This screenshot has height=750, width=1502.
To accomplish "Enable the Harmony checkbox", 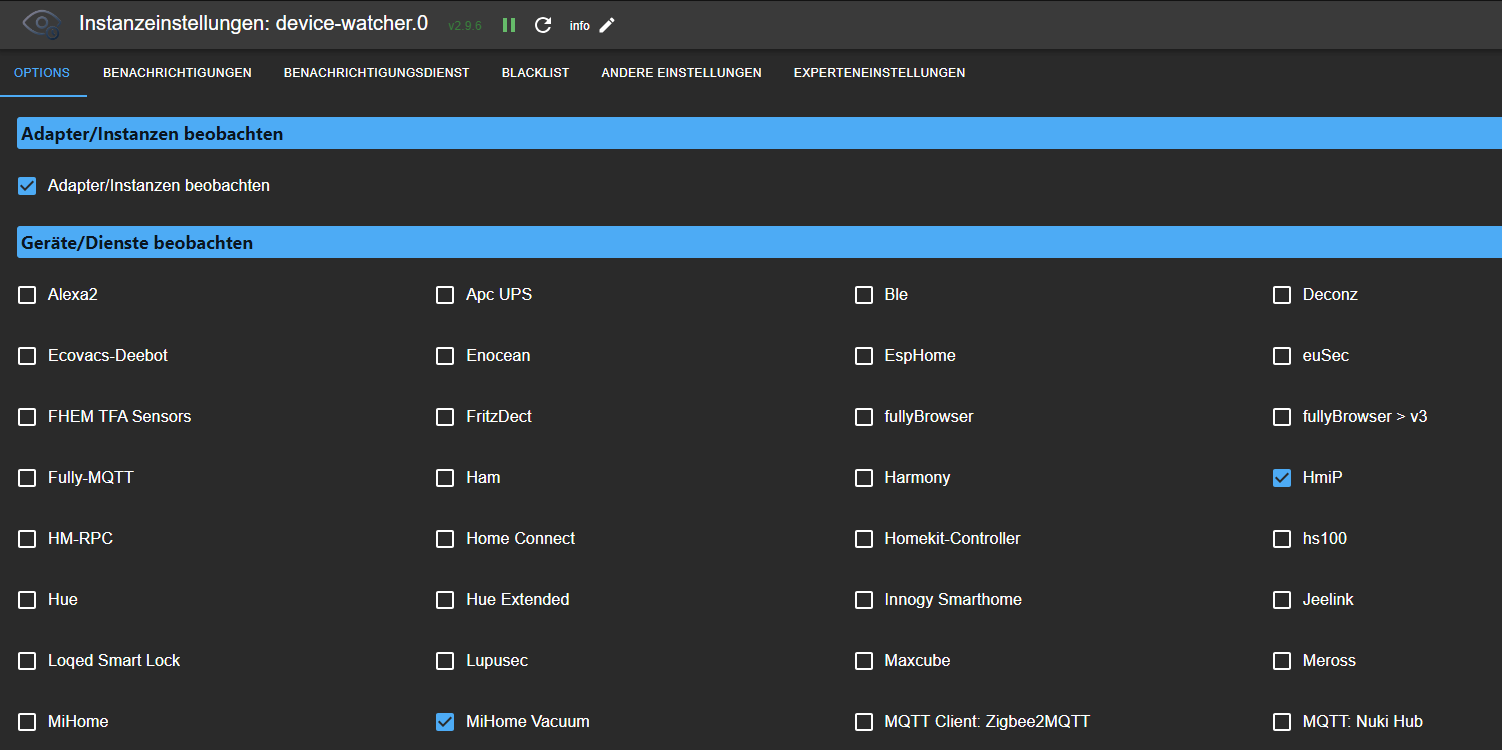I will point(864,478).
